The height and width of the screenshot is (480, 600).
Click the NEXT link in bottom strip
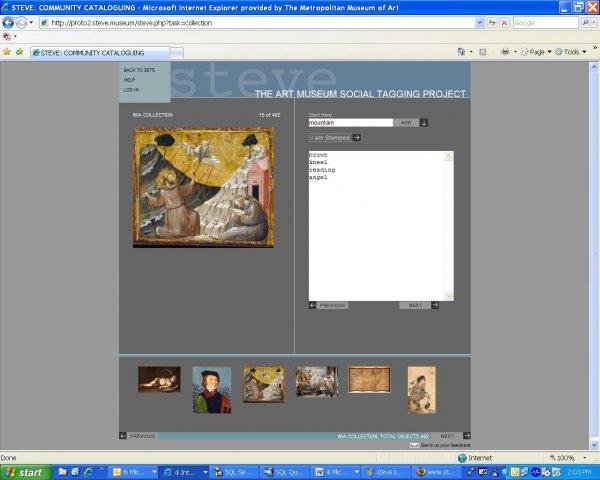tap(447, 436)
